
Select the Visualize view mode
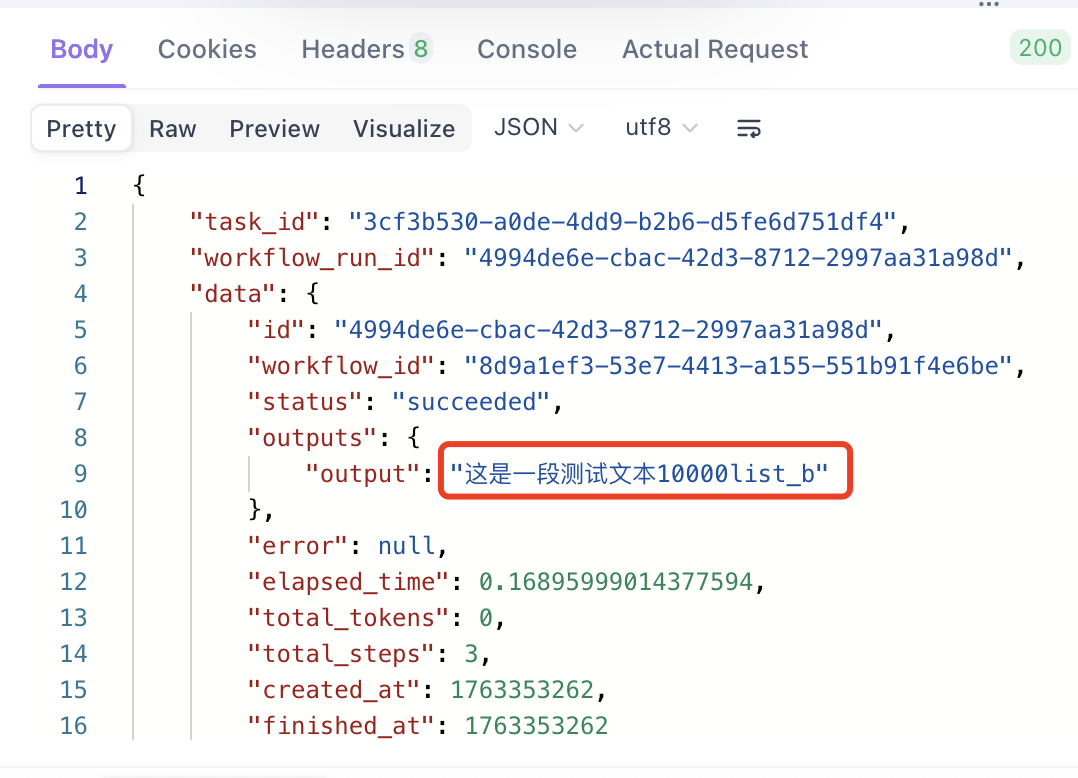pyautogui.click(x=404, y=129)
